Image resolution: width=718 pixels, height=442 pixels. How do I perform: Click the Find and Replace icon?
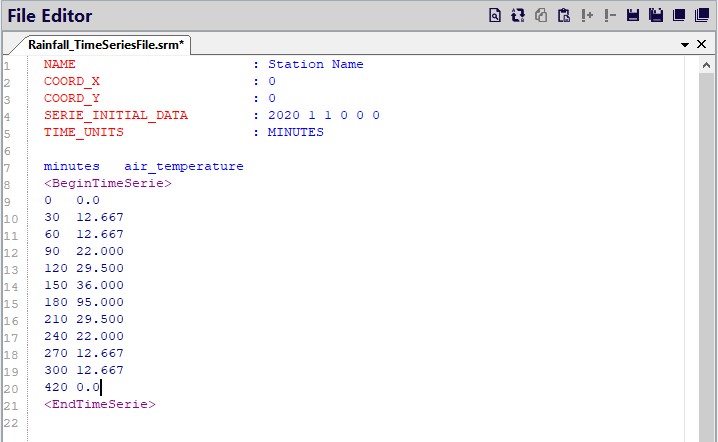pyautogui.click(x=518, y=16)
